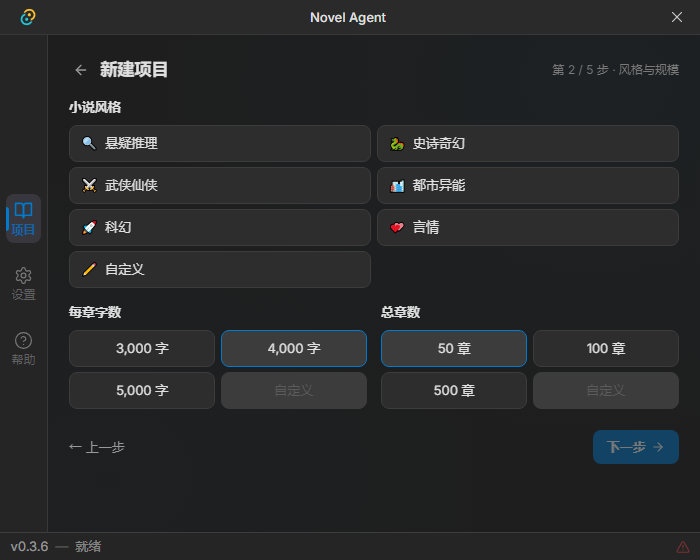Go back with 上一步 link

(97, 447)
